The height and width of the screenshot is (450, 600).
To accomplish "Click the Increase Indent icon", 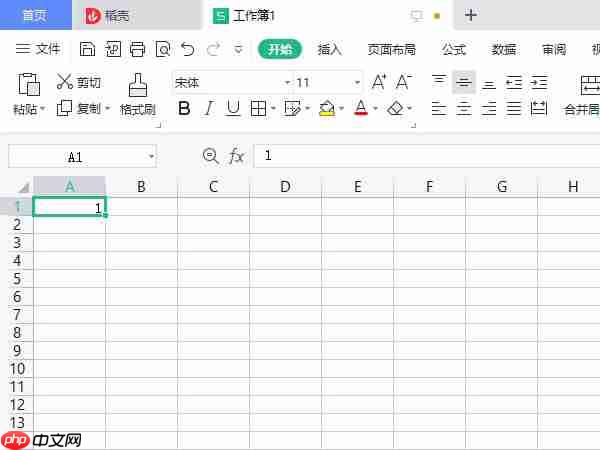I will (539, 82).
